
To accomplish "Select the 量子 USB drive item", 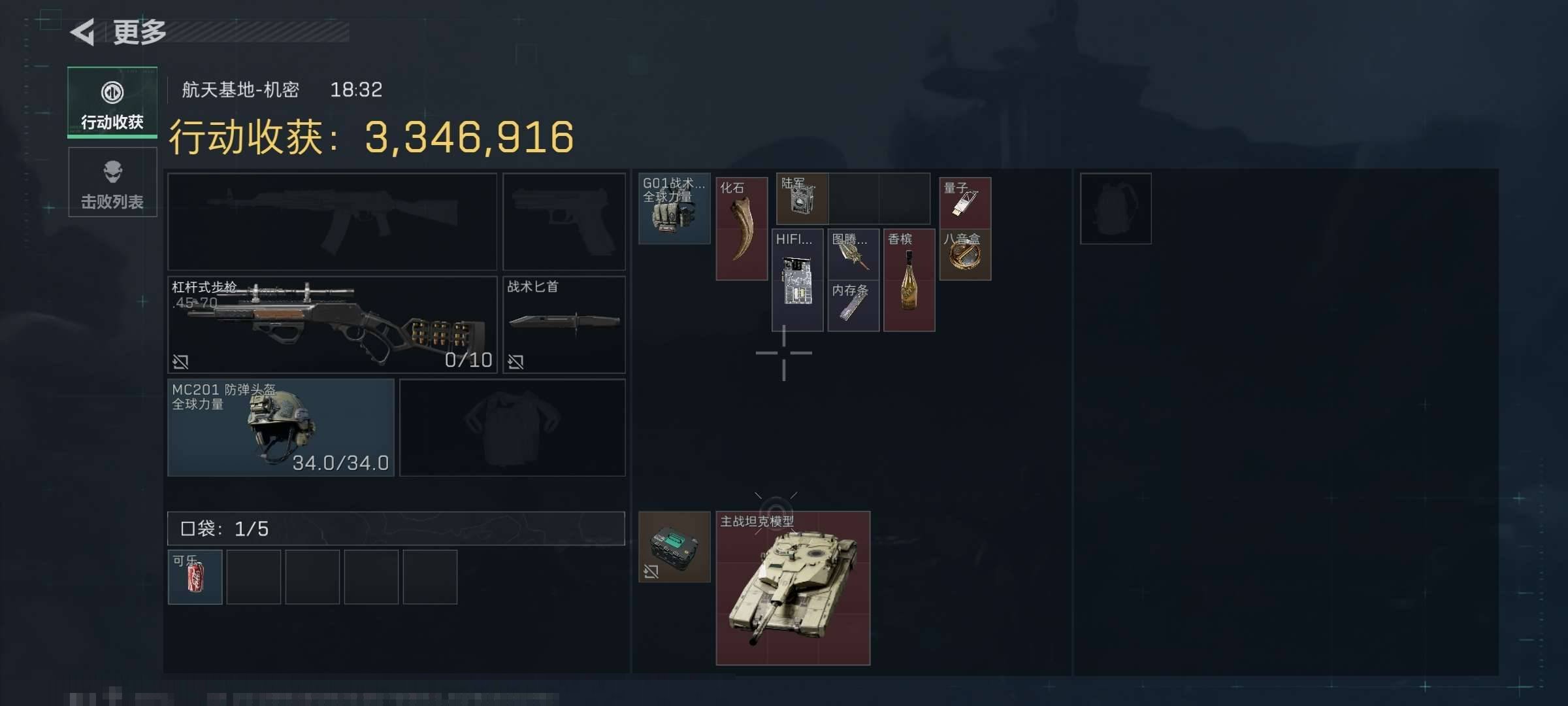I will coord(965,203).
